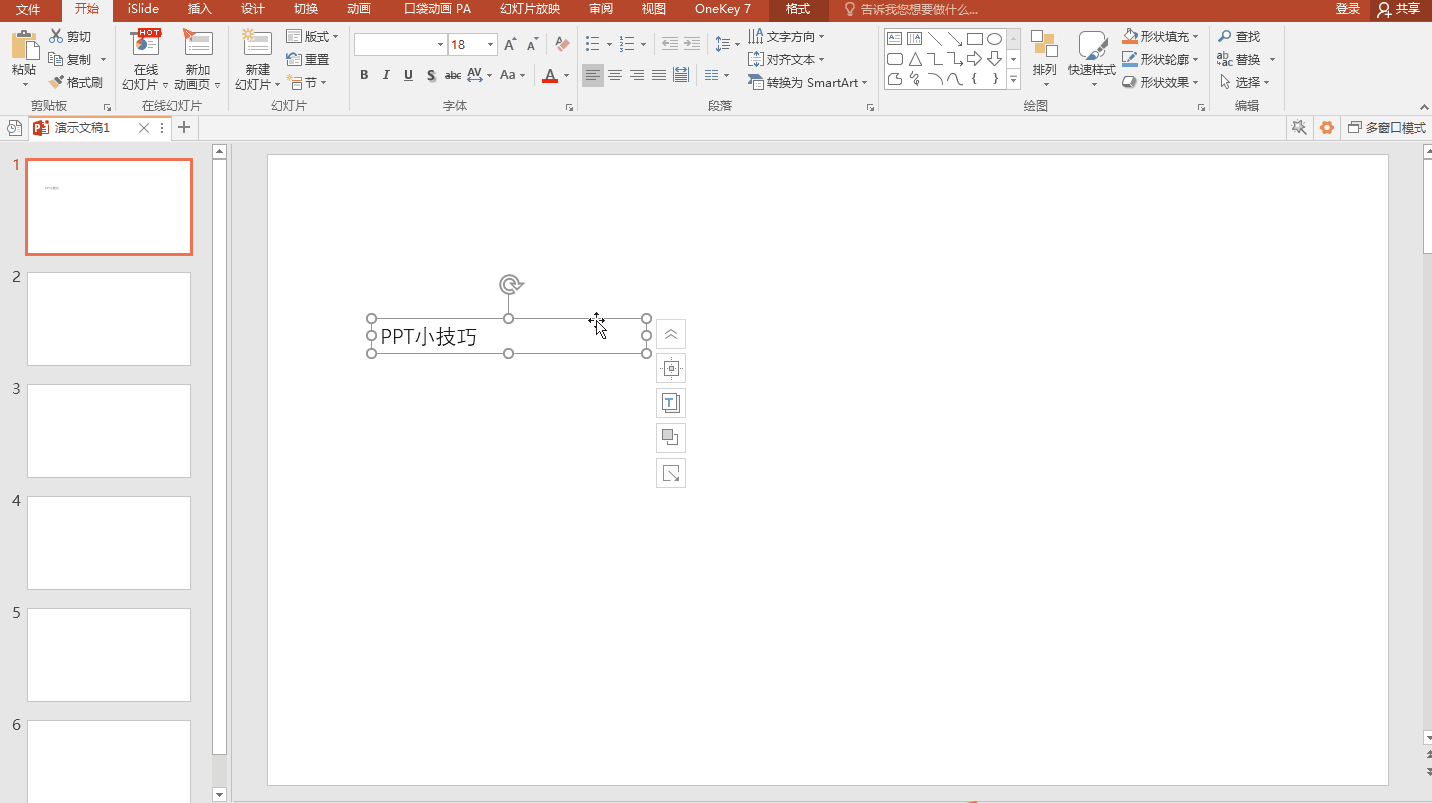Open the File (文件) menu
Image resolution: width=1432 pixels, height=803 pixels.
(x=28, y=9)
